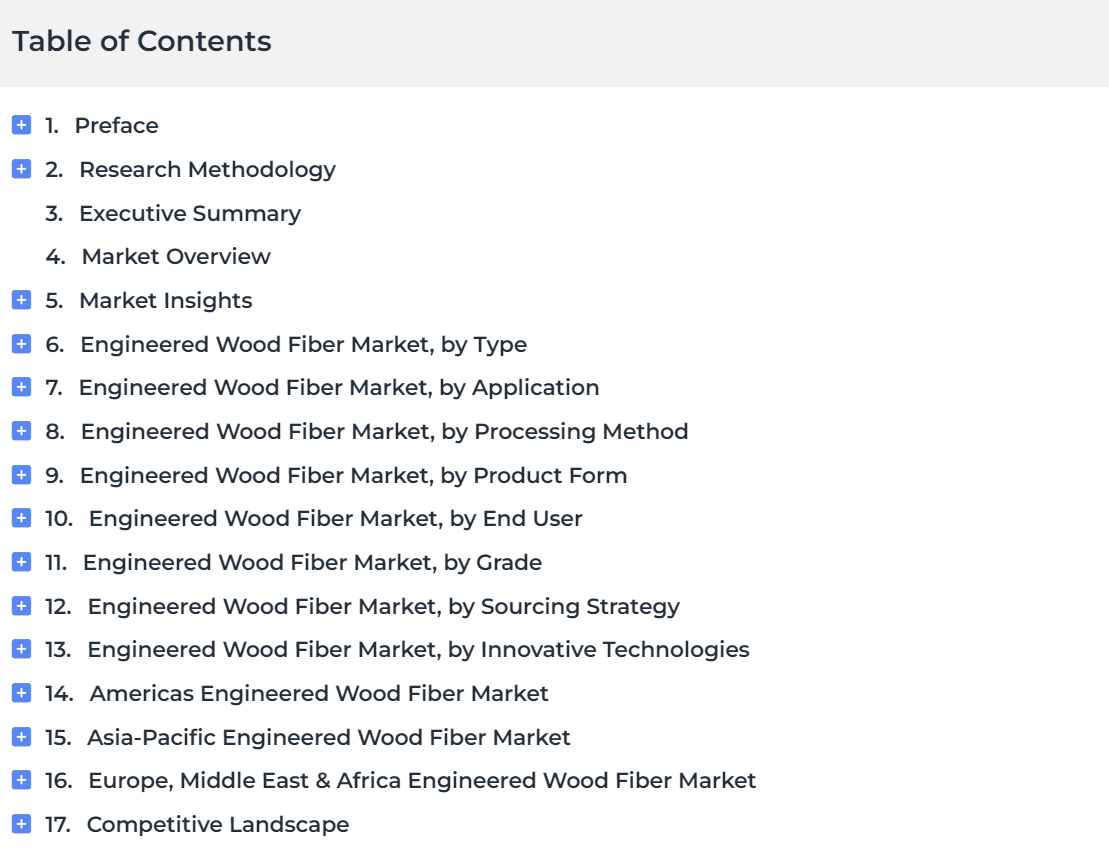Click plus icon beside Sourcing Strategy chapter
Viewport: 1109px width, 851px height.
click(x=21, y=606)
